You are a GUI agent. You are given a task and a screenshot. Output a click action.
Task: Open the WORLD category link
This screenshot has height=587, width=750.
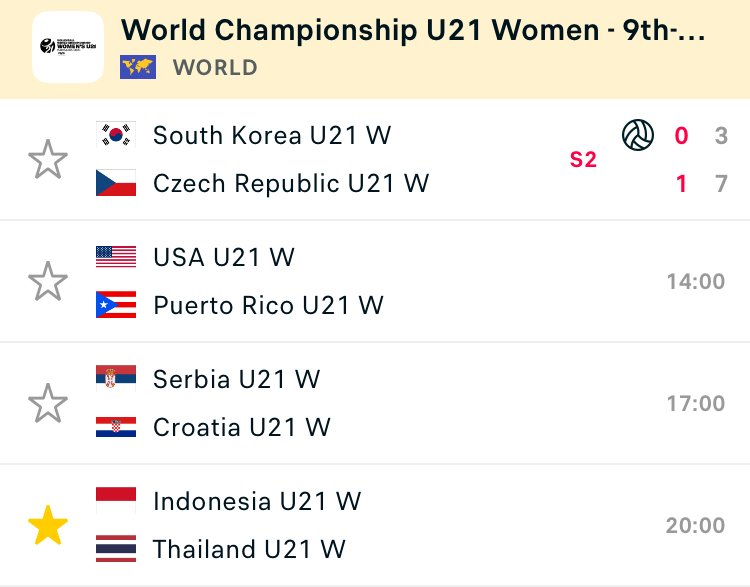click(x=215, y=67)
